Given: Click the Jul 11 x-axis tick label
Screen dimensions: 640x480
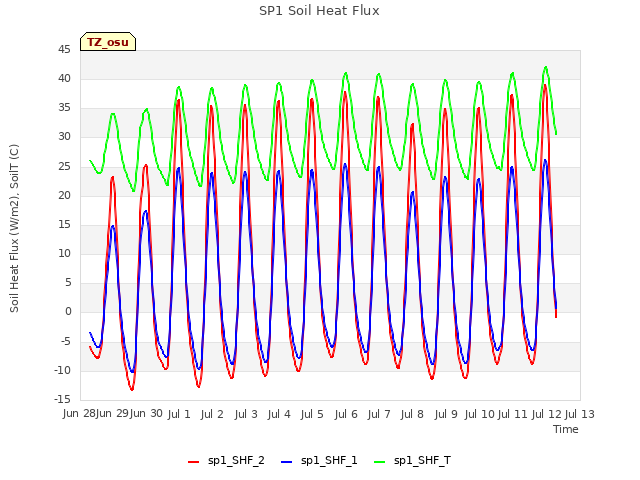Looking at the screenshot, I should pyautogui.click(x=513, y=414).
